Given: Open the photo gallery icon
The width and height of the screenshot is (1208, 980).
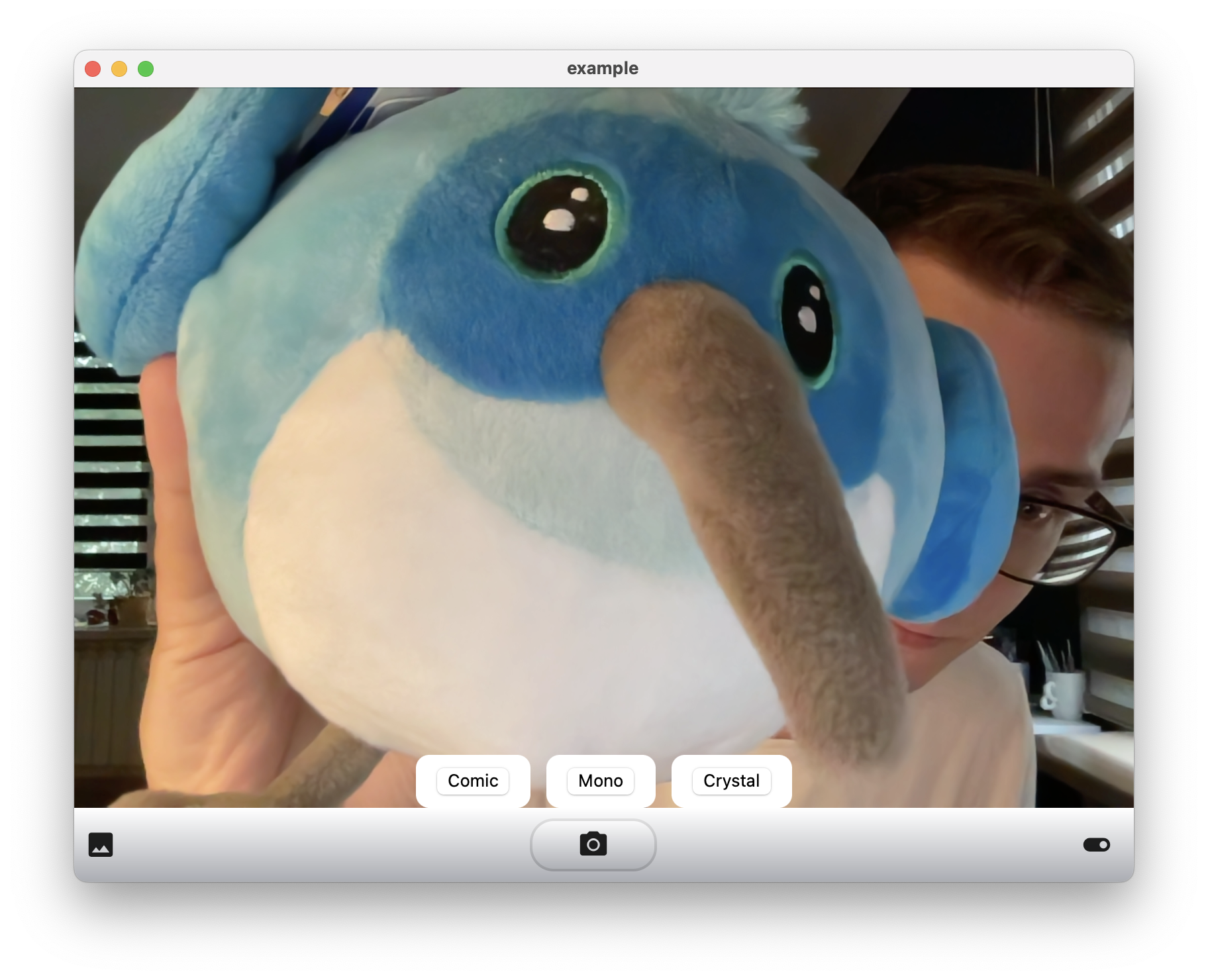Looking at the screenshot, I should (101, 844).
